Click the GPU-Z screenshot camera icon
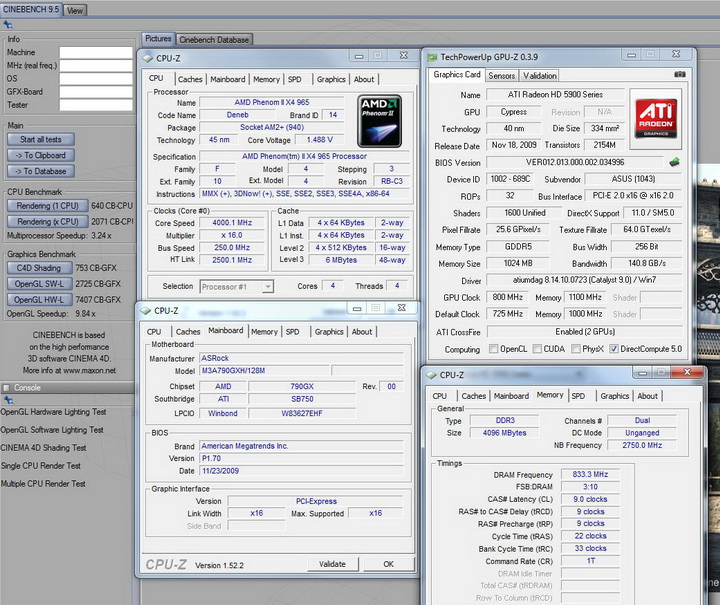Viewport: 720px width, 605px height. [x=679, y=75]
